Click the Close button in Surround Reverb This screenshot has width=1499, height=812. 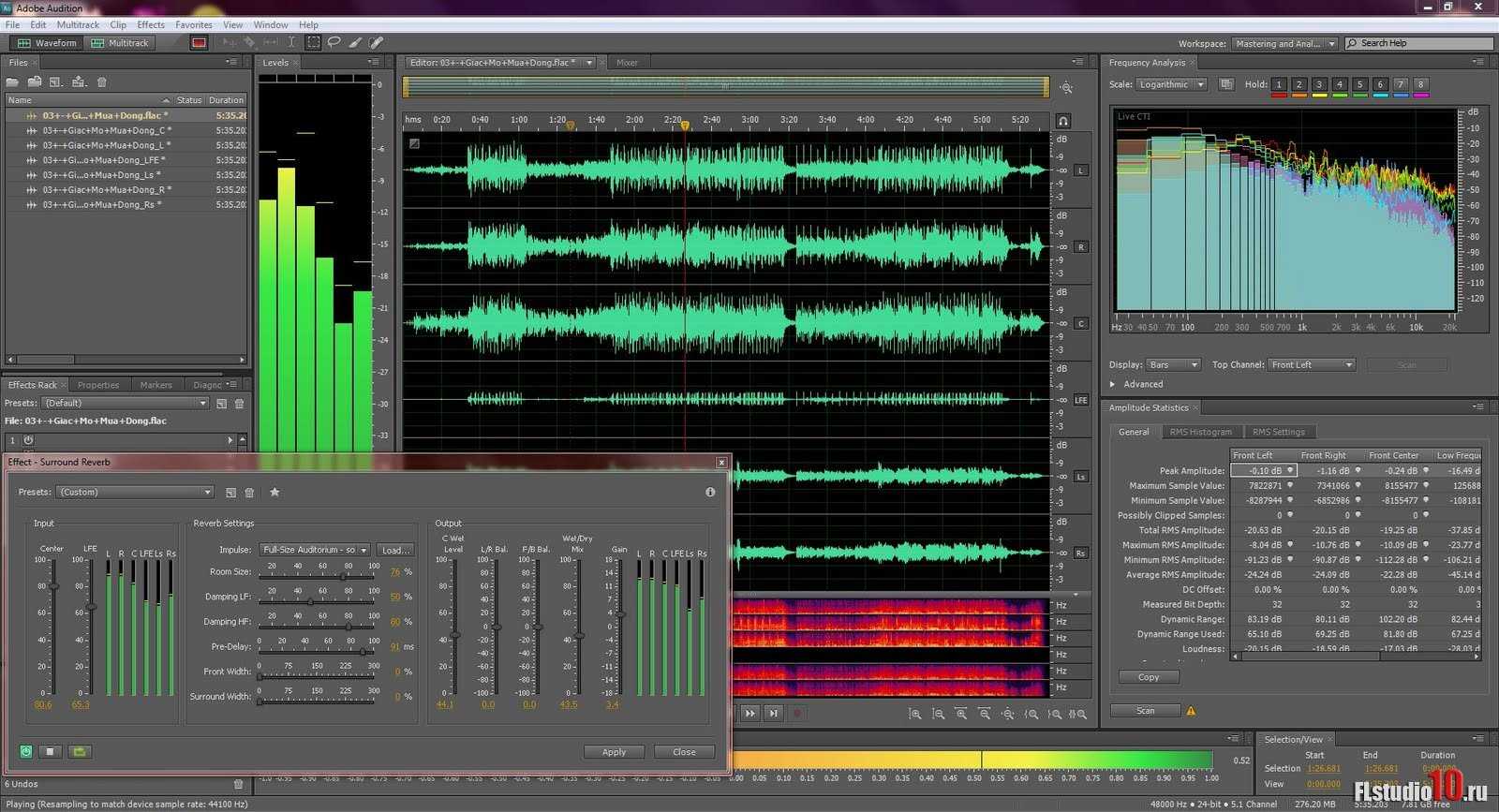[x=684, y=752]
